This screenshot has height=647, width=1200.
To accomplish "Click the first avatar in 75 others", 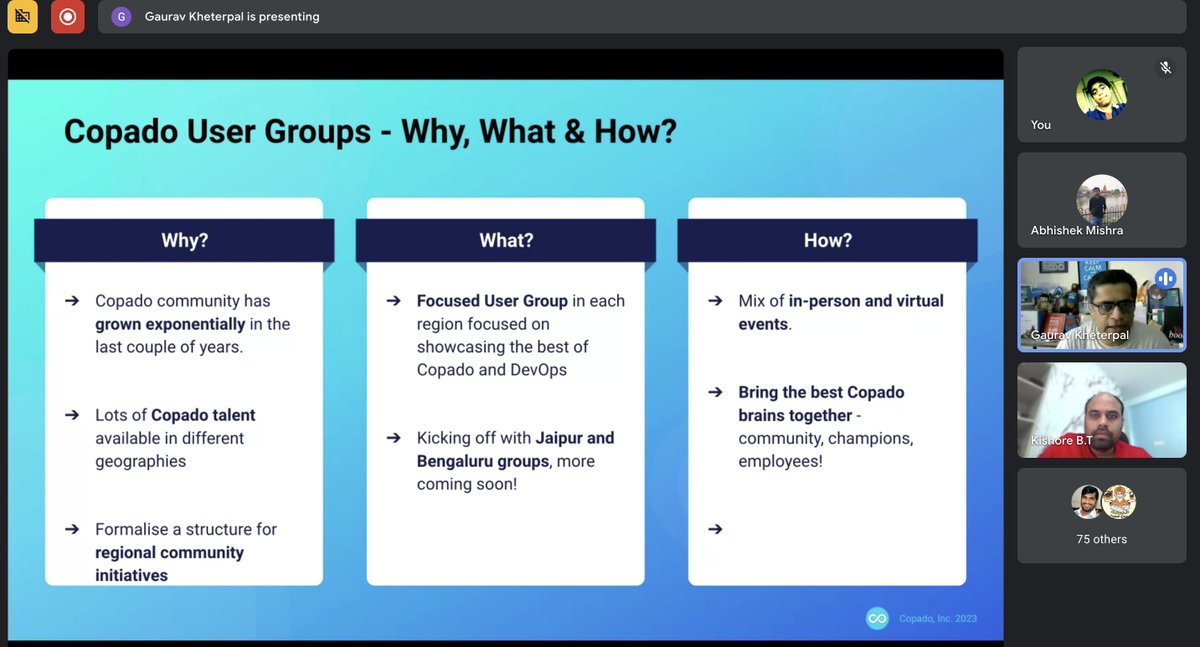I will click(x=1087, y=502).
